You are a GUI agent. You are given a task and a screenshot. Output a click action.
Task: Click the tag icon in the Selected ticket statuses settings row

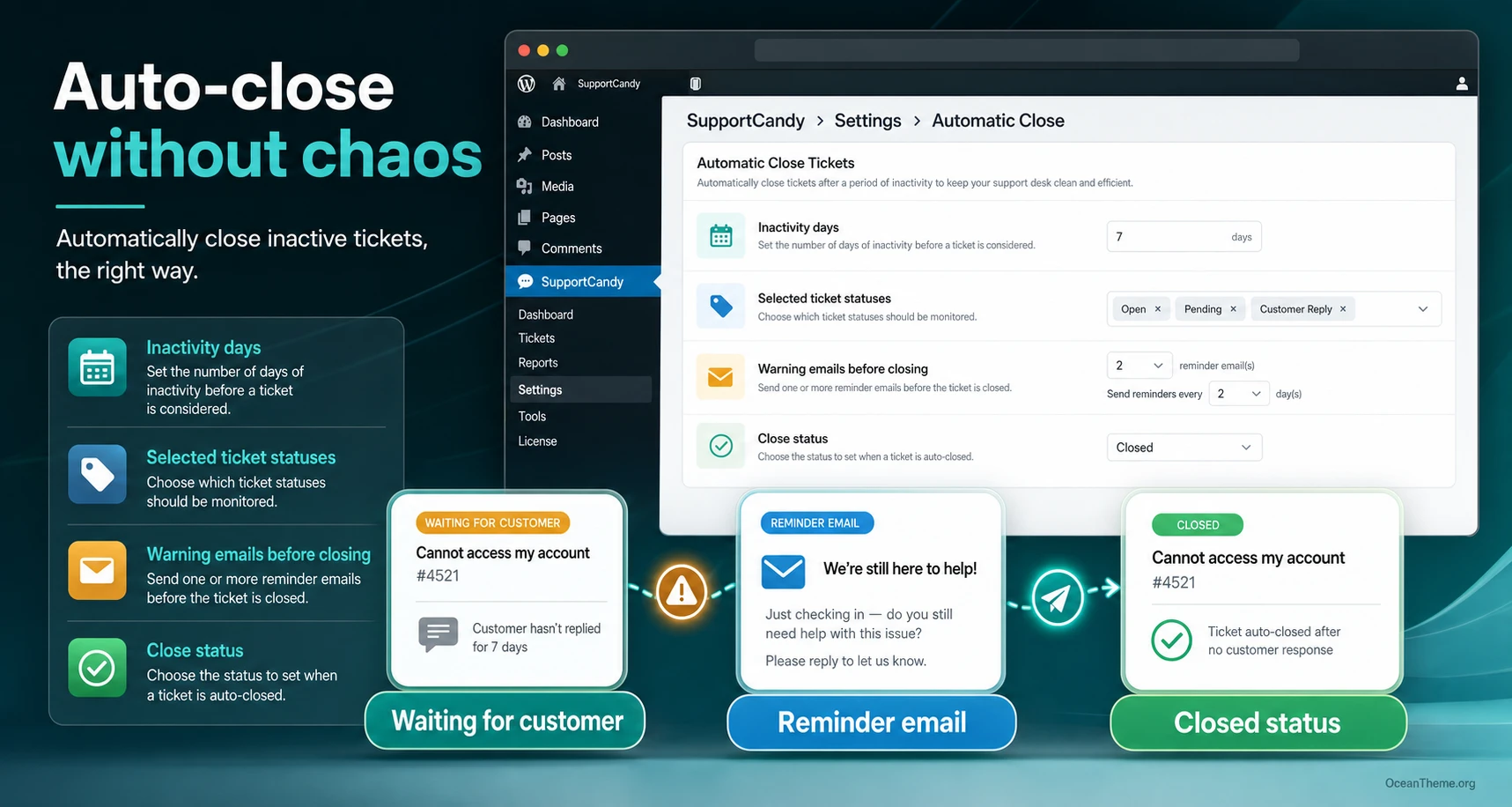[x=720, y=306]
